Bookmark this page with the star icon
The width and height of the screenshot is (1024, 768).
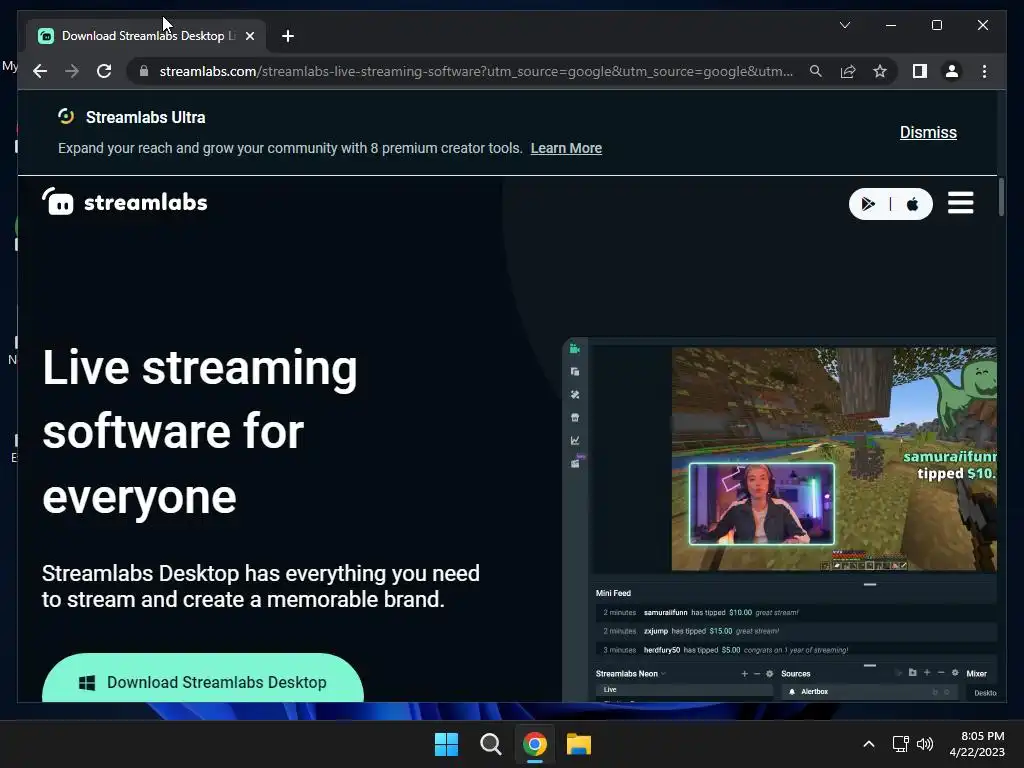click(x=880, y=71)
